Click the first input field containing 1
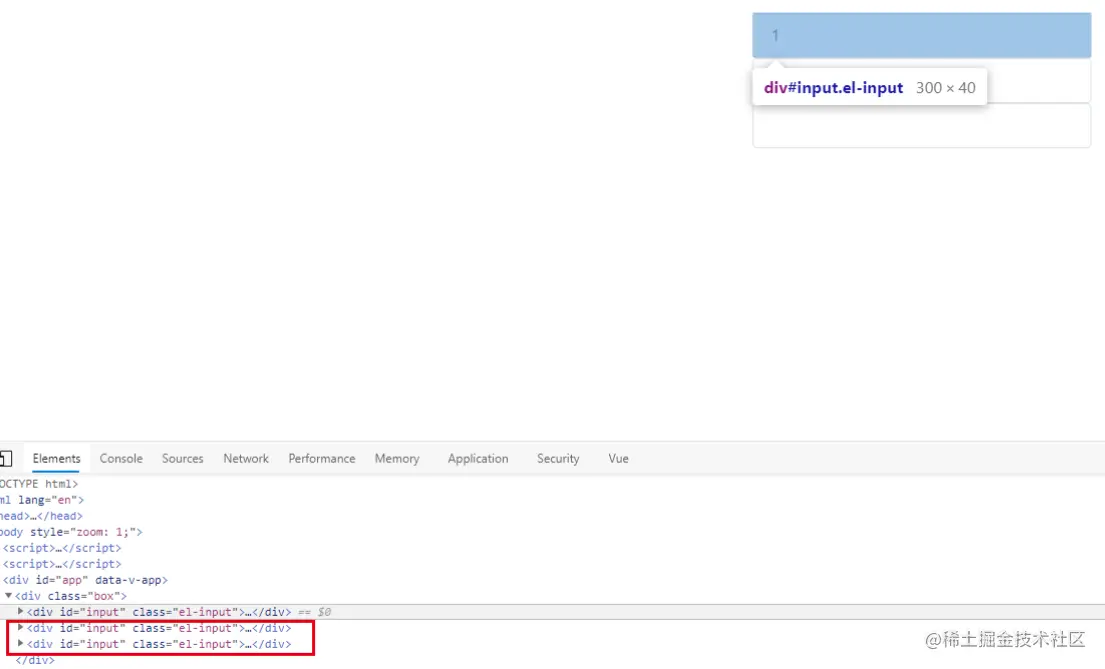Viewport: 1105px width, 669px height. (922, 35)
